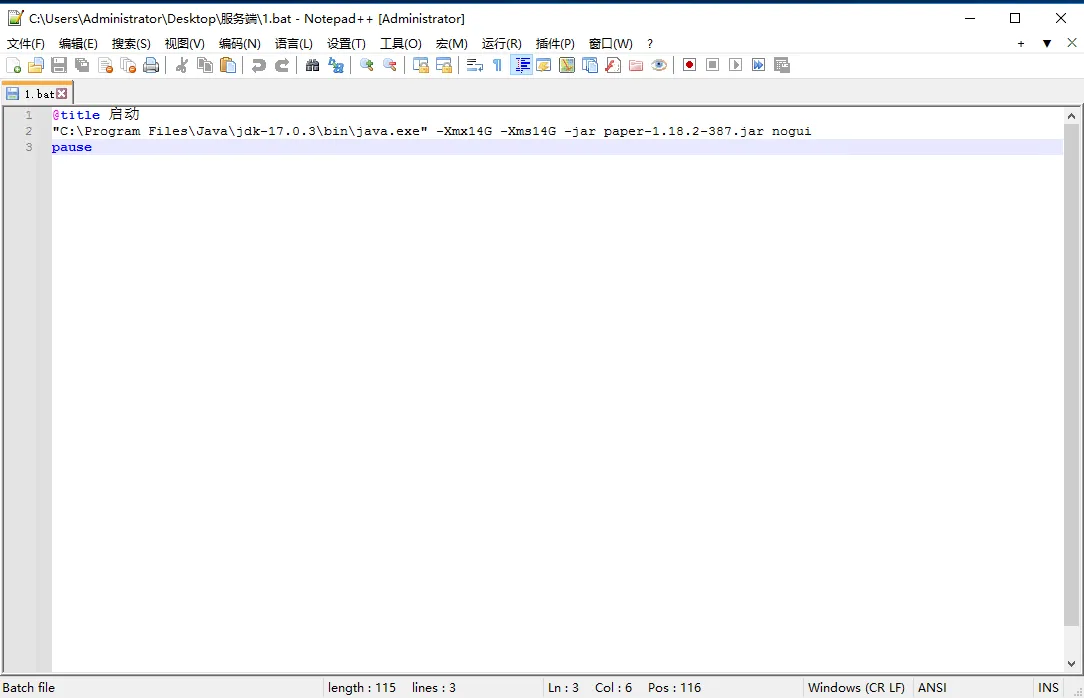Click the vertical scrollbar down arrow
The height and width of the screenshot is (698, 1084).
[1072, 664]
